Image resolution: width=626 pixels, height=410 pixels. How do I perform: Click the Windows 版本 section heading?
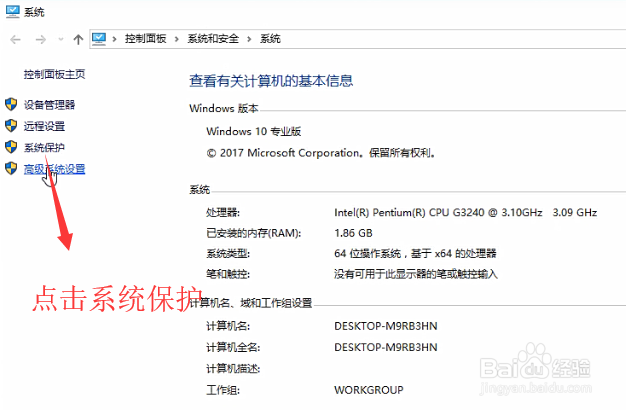coord(224,108)
